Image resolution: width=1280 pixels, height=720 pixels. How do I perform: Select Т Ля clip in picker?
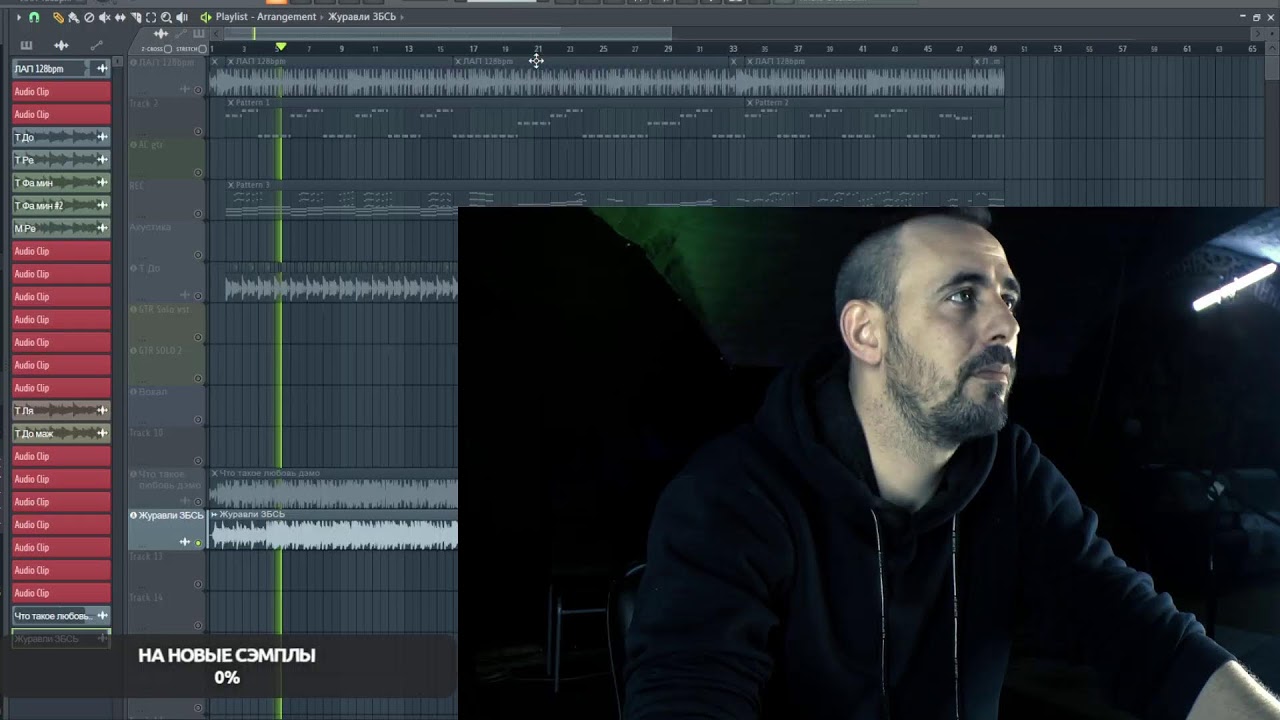[61, 411]
